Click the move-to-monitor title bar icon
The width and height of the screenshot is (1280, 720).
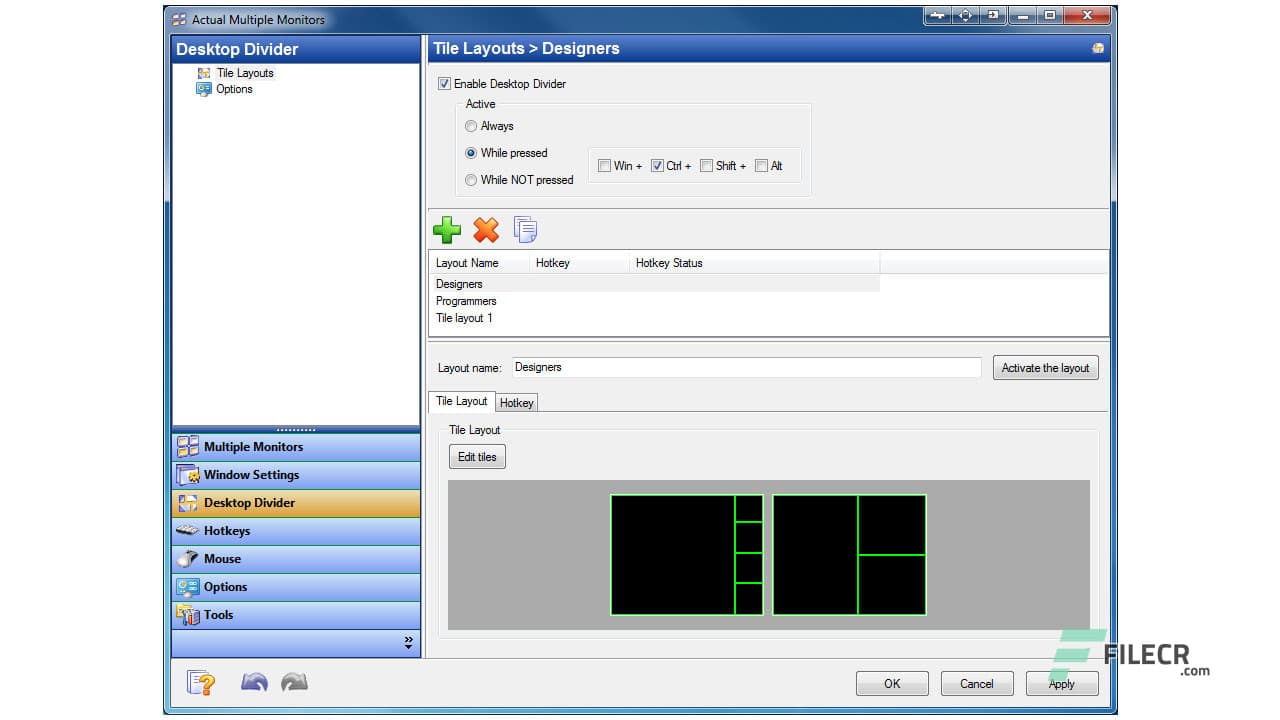pos(994,16)
